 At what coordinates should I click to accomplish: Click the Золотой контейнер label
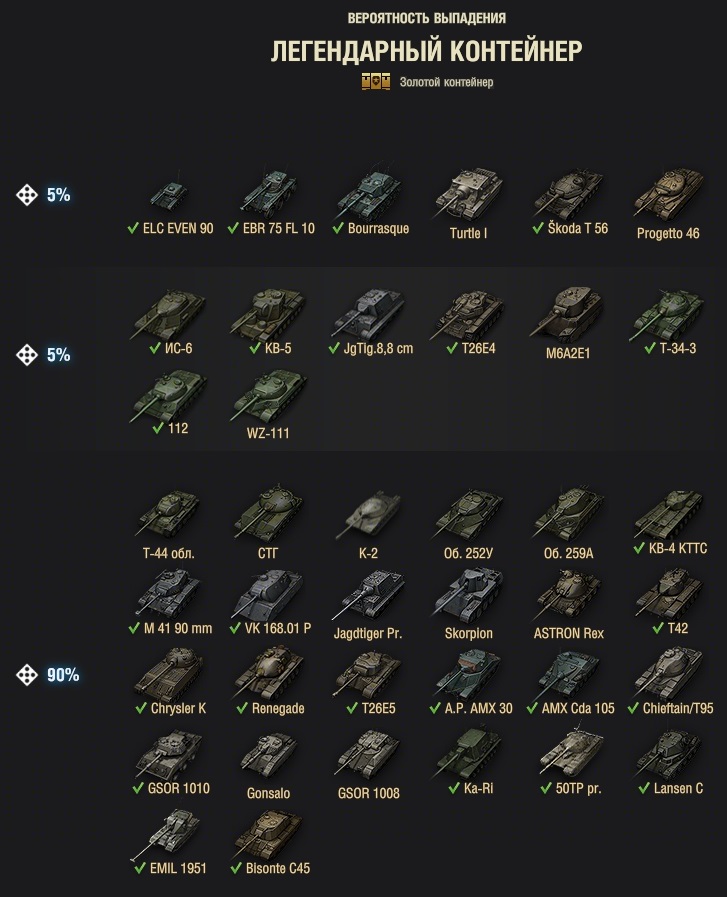tap(446, 82)
